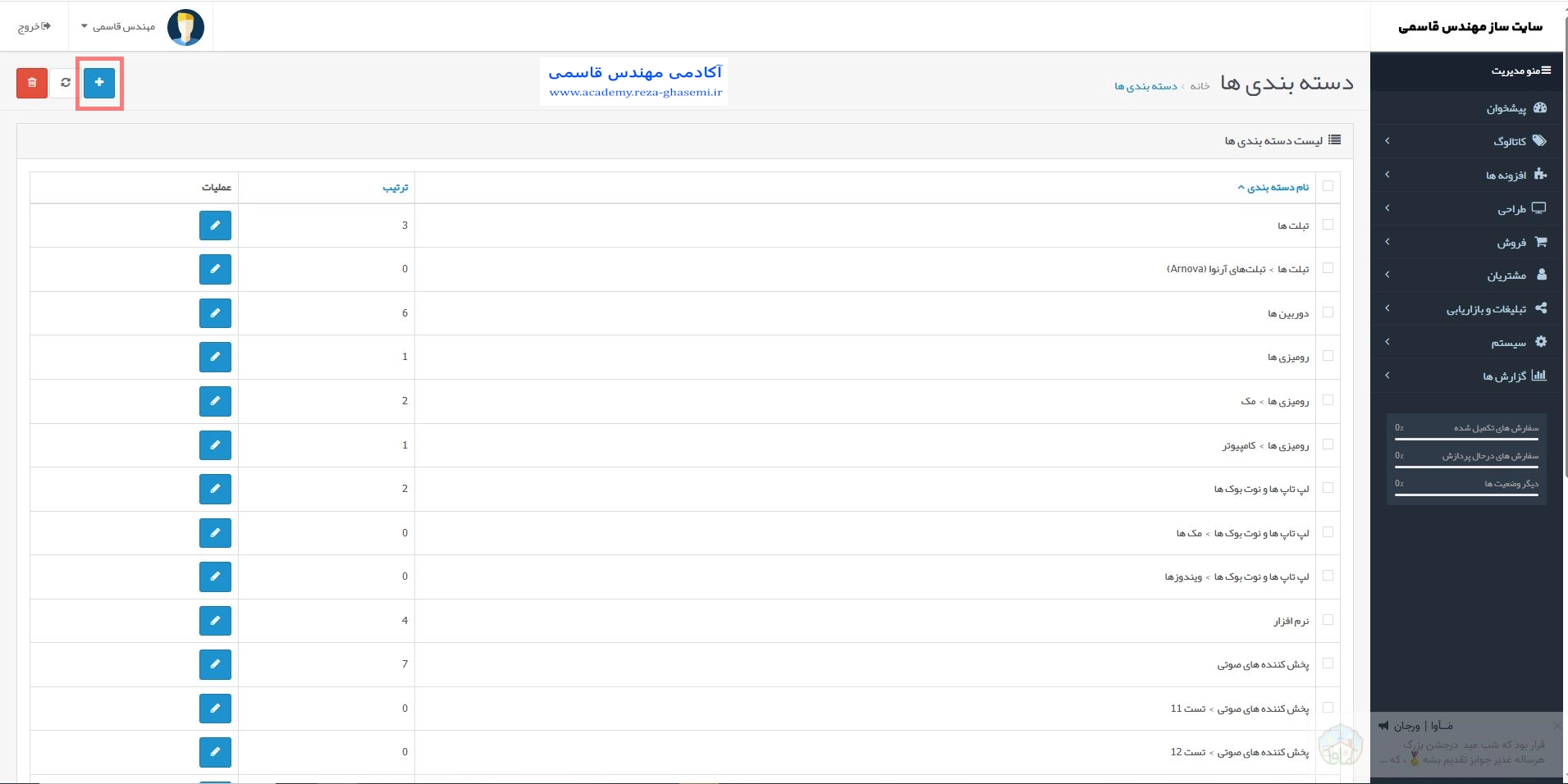Edit the رومیزی ها > کامپیوتر category
The width and height of the screenshot is (1568, 784).
[215, 445]
